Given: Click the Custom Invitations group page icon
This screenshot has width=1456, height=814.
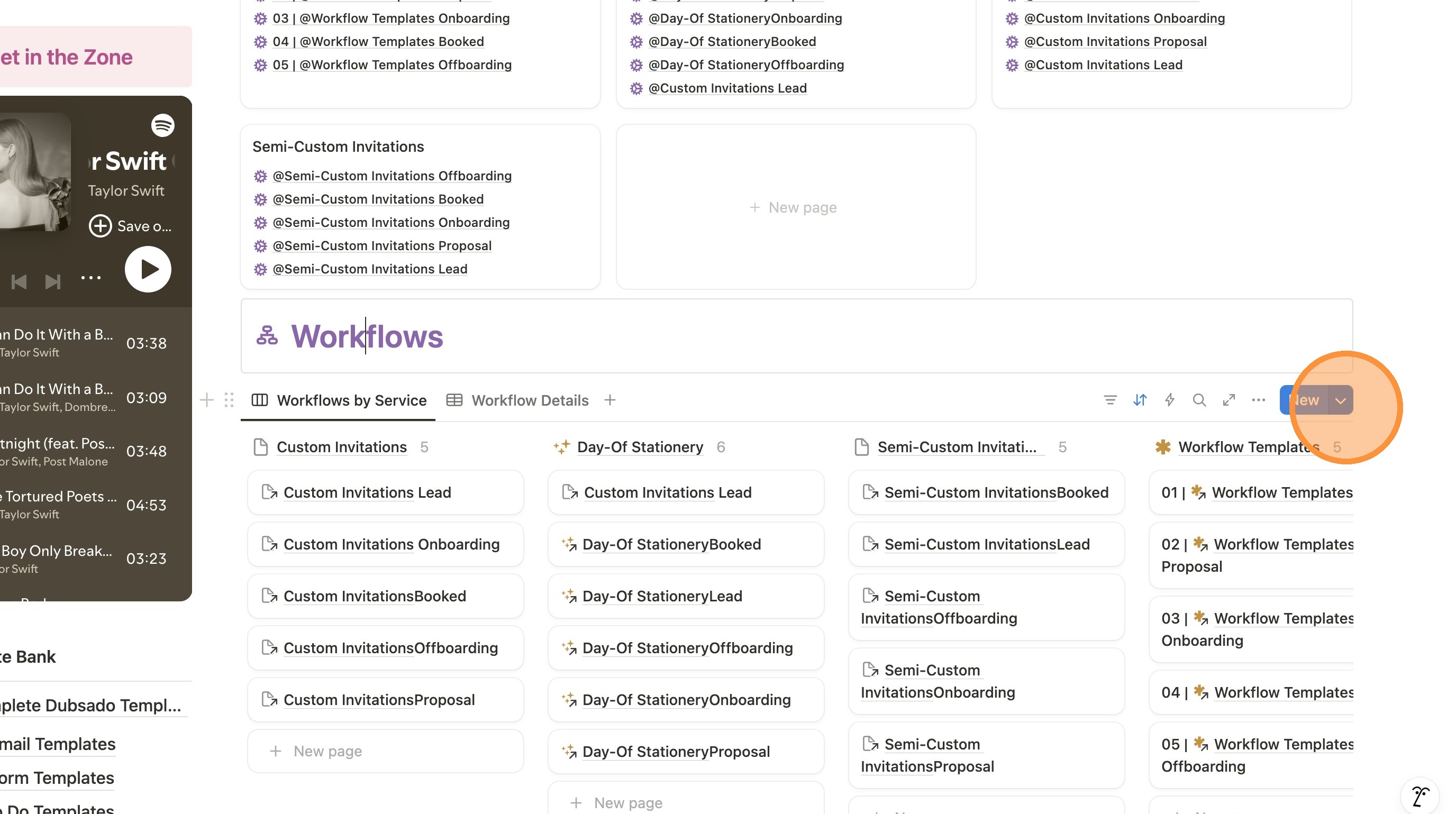Looking at the screenshot, I should (x=260, y=447).
